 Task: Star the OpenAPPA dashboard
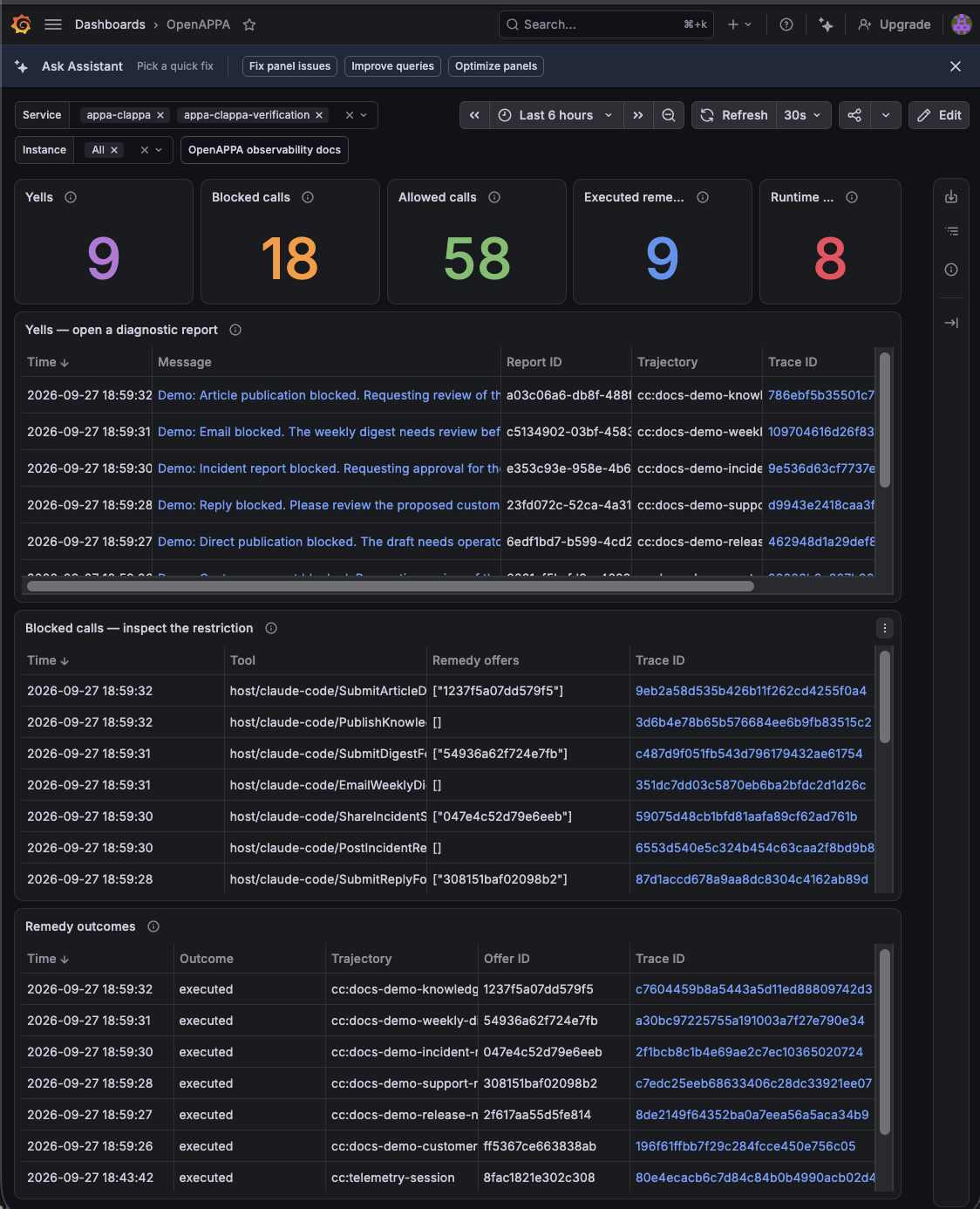point(249,24)
